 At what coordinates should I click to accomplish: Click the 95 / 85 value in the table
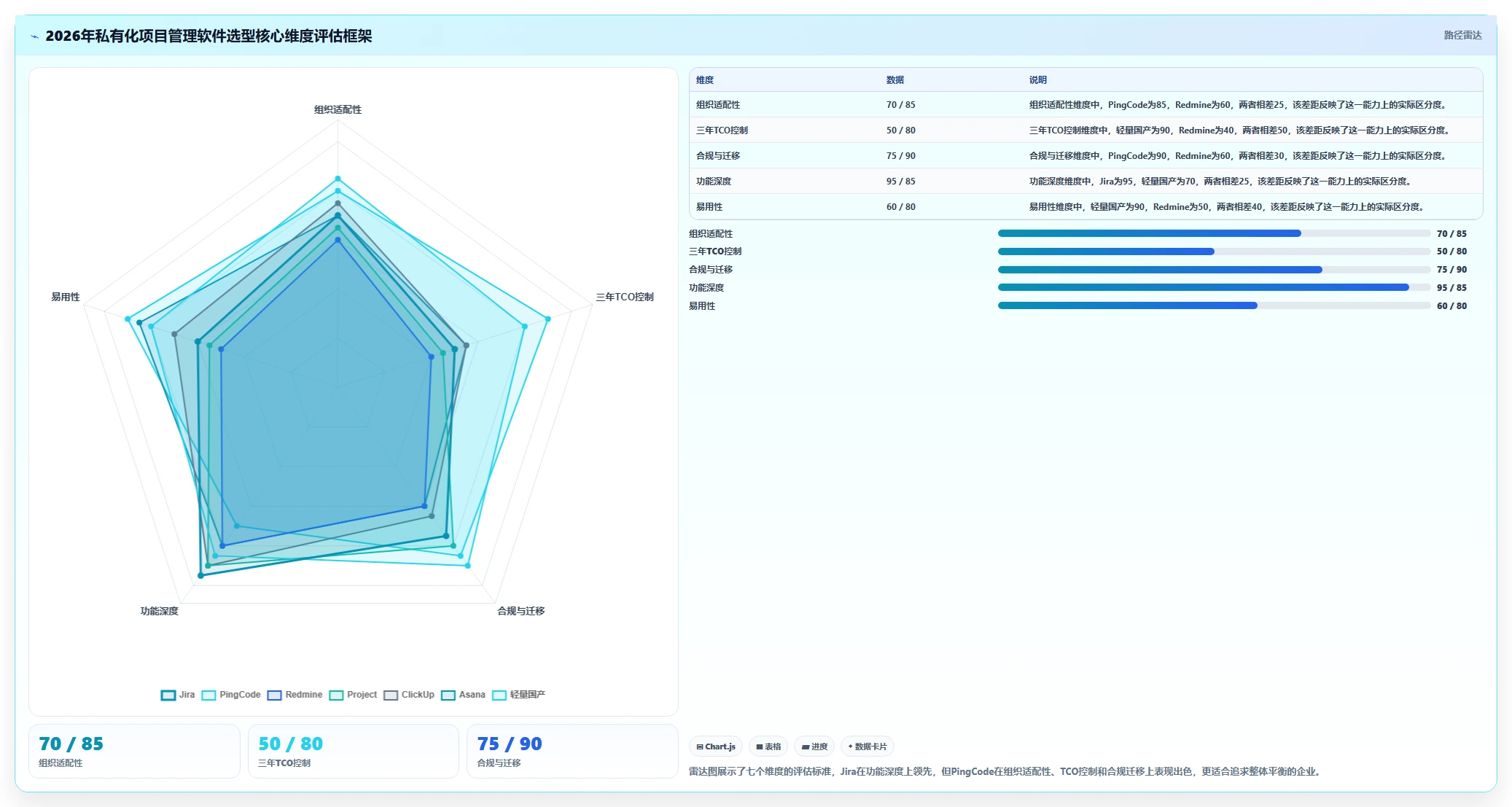pos(901,182)
